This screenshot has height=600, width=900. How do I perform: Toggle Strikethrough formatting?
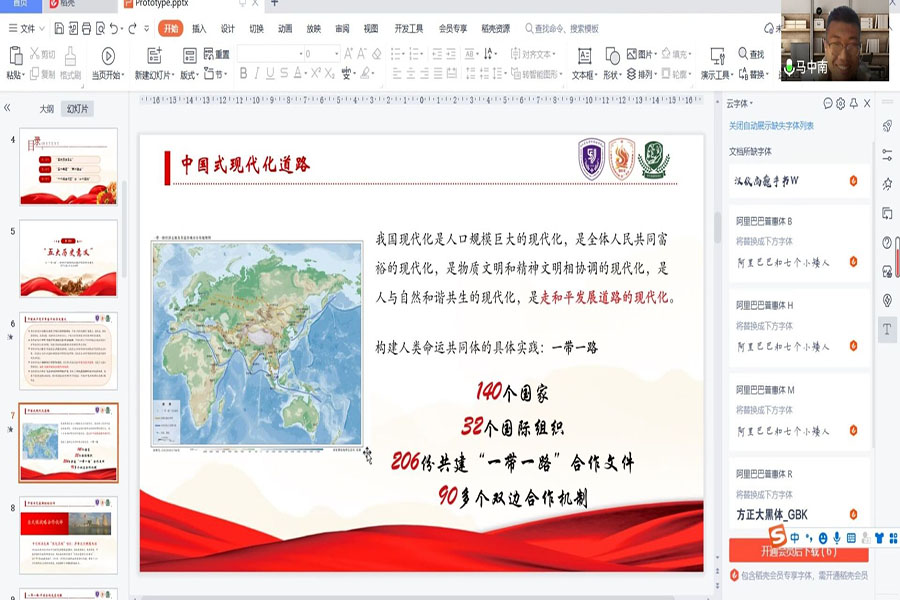[284, 73]
